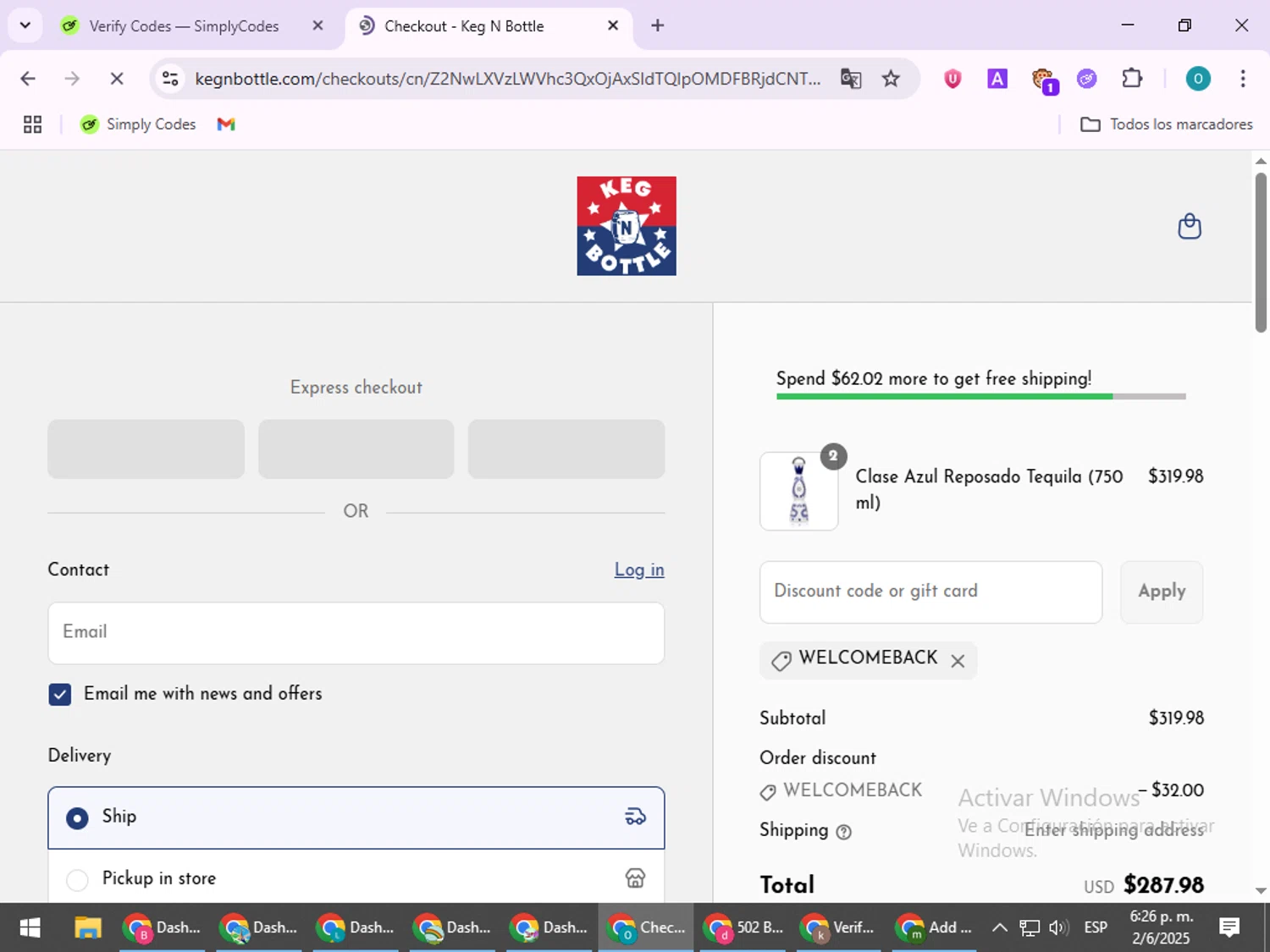Open the apps grid in bookmarks bar

tap(32, 124)
